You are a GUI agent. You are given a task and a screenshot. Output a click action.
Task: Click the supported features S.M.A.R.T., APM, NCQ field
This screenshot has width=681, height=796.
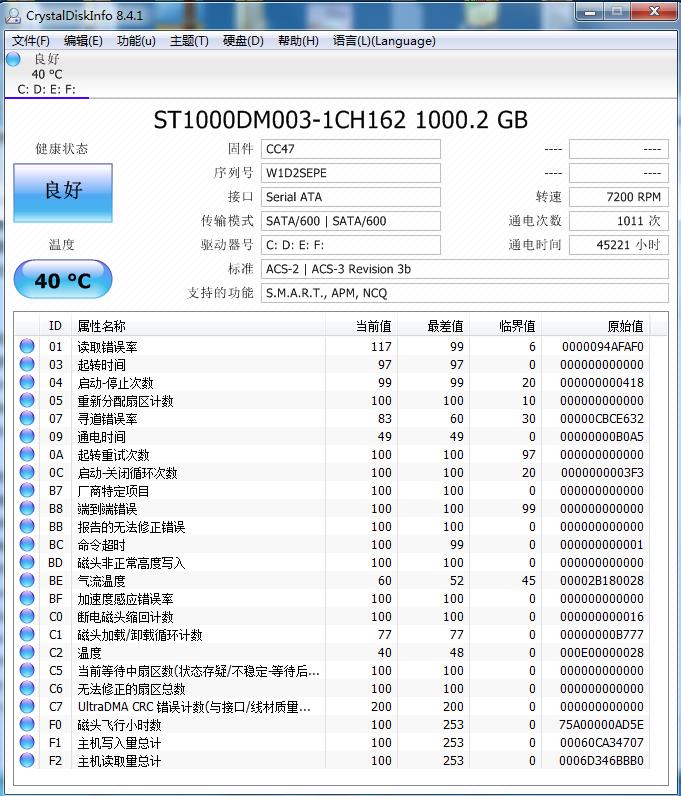tap(465, 293)
